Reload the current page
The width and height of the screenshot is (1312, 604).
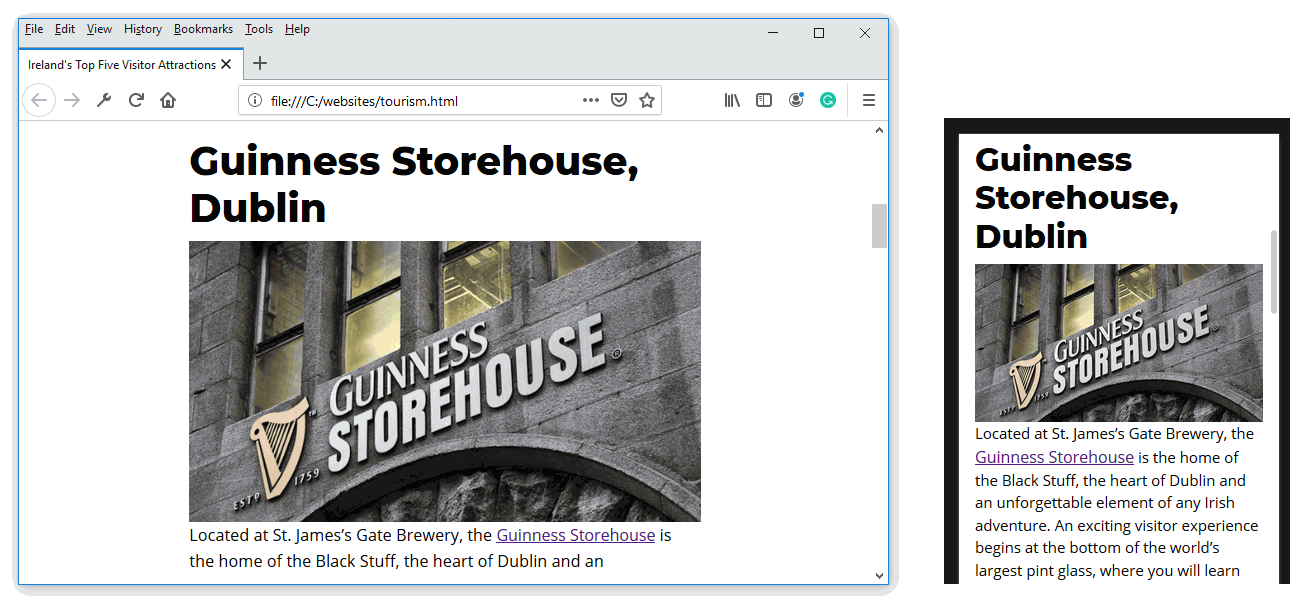click(136, 100)
